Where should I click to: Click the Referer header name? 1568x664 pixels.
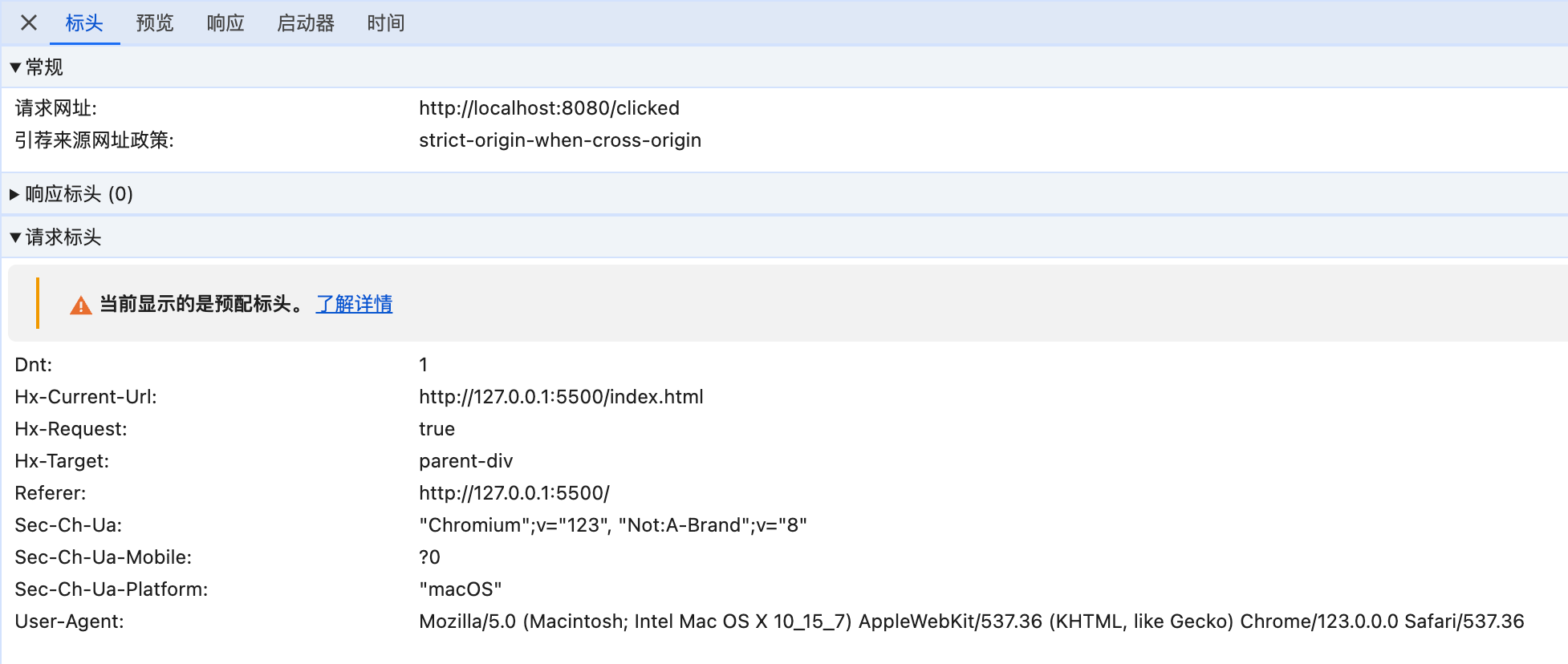coord(51,493)
